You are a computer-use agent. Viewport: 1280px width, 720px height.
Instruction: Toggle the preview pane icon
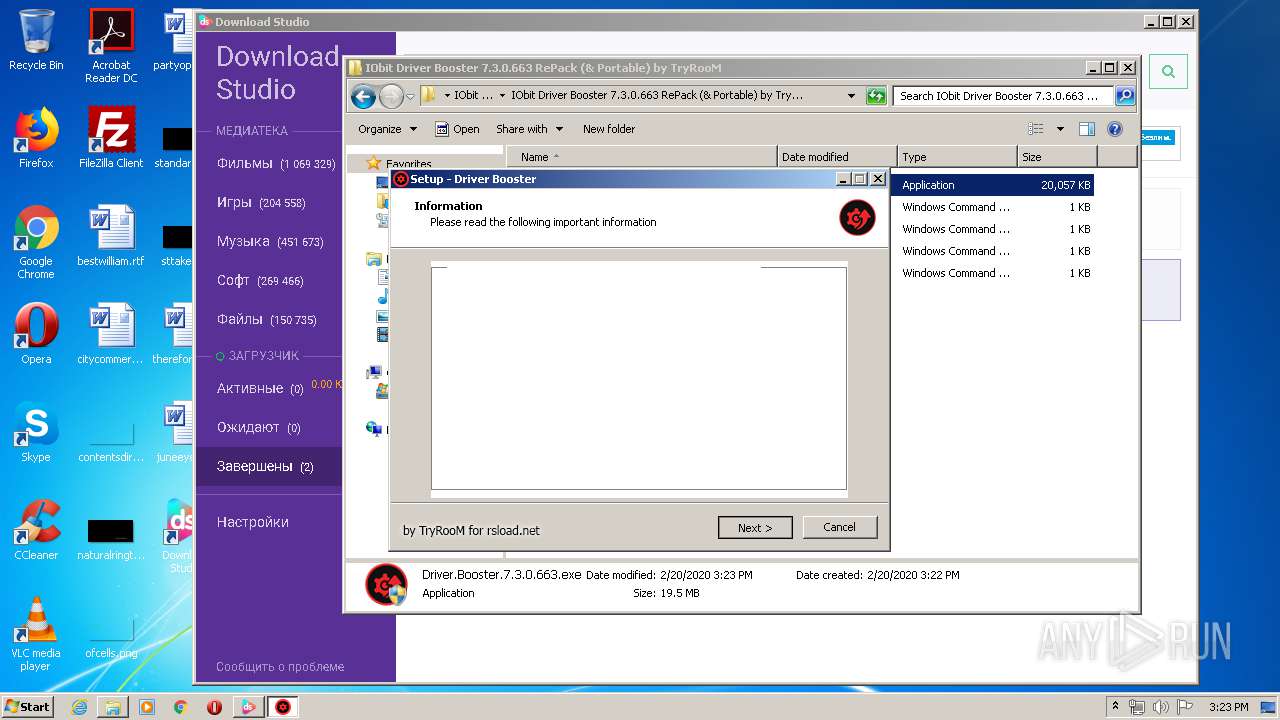click(1087, 129)
